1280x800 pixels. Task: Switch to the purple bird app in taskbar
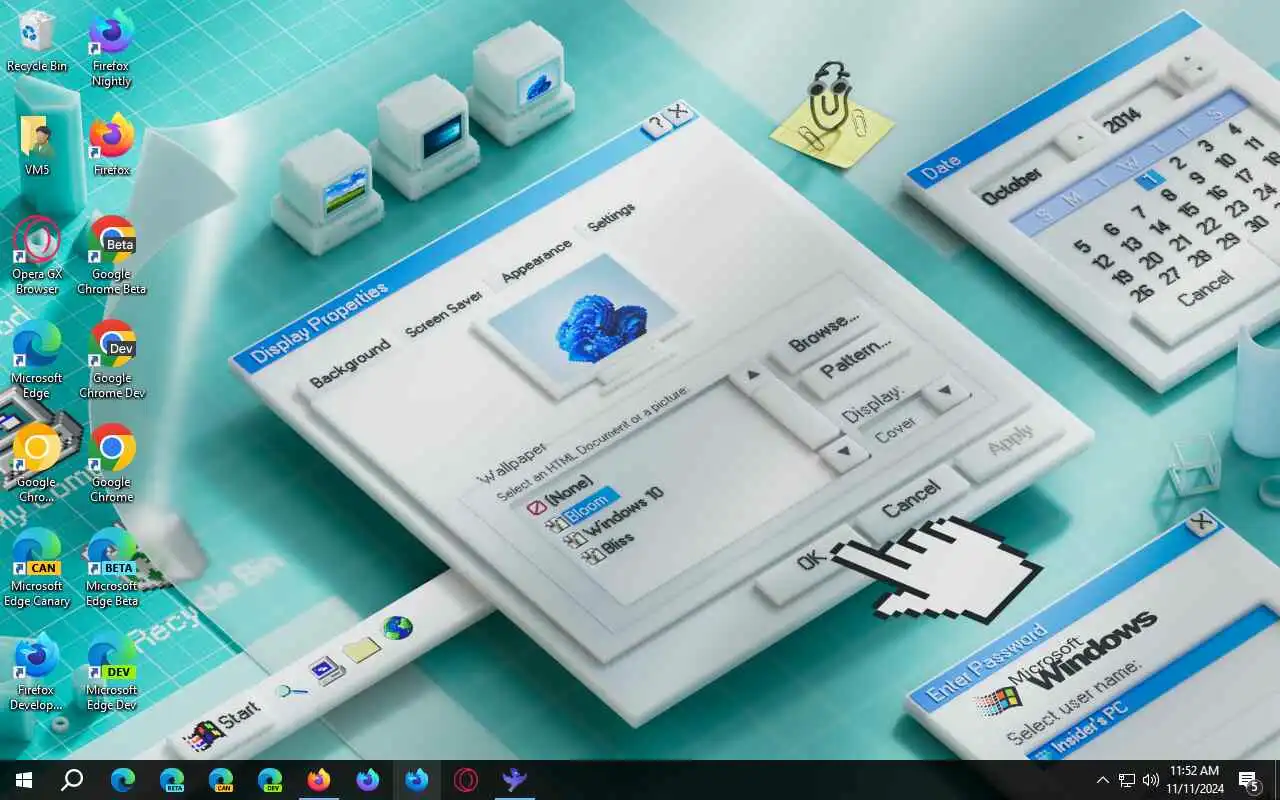[515, 780]
